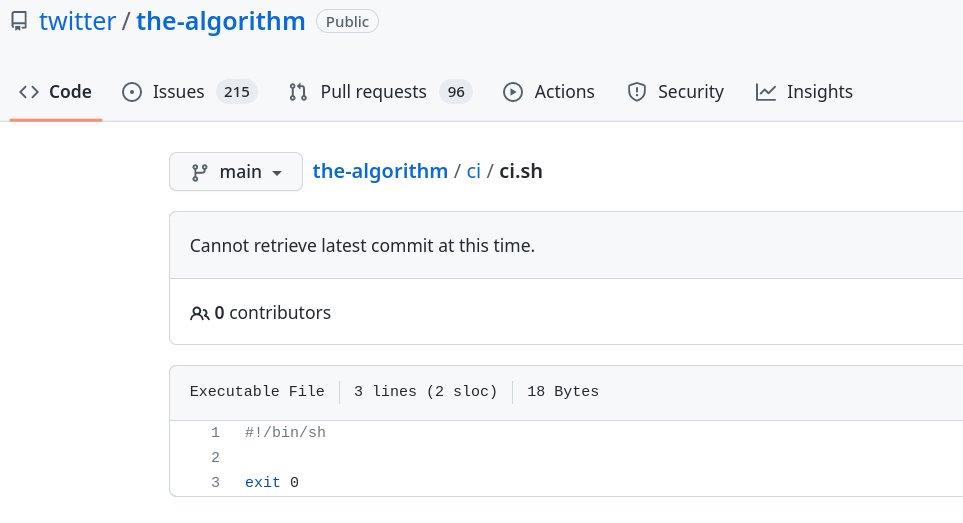Open the twitter owner link

click(x=77, y=21)
